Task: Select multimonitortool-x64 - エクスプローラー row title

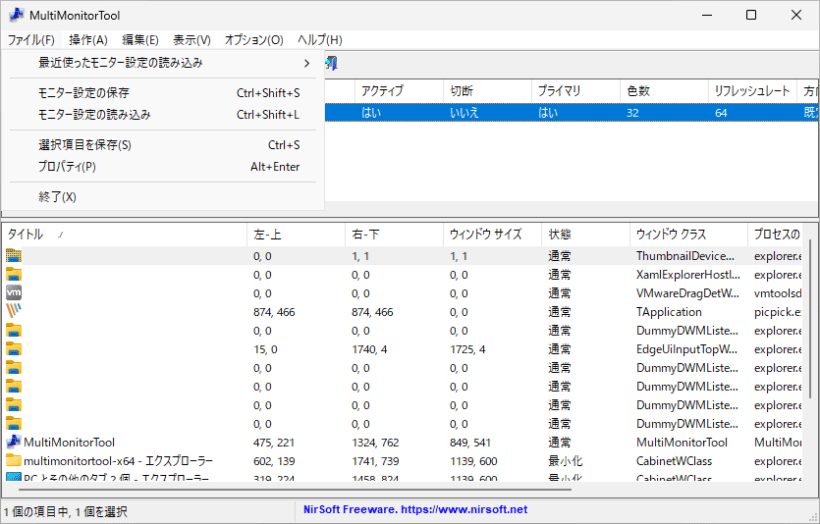Action: pos(118,461)
